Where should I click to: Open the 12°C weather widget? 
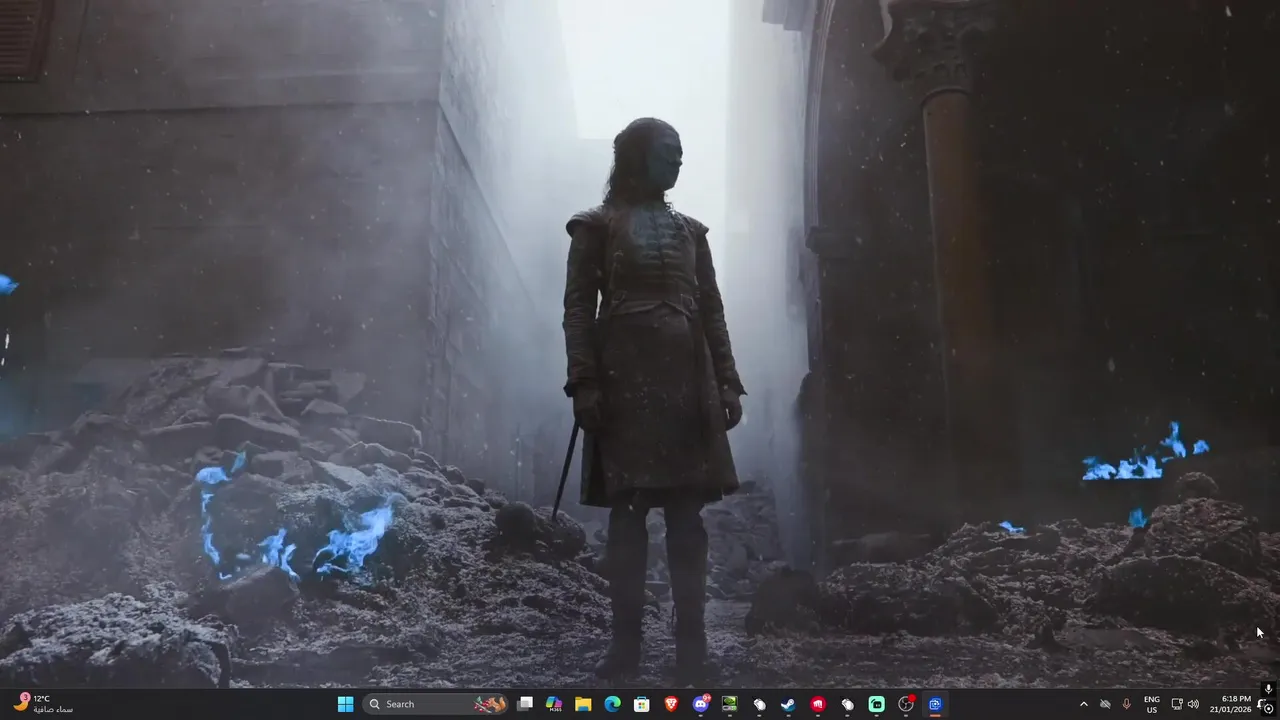point(44,704)
